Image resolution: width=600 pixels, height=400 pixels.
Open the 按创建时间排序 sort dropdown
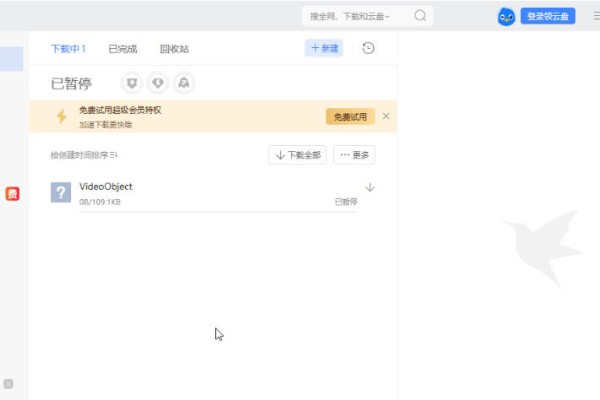tap(84, 155)
